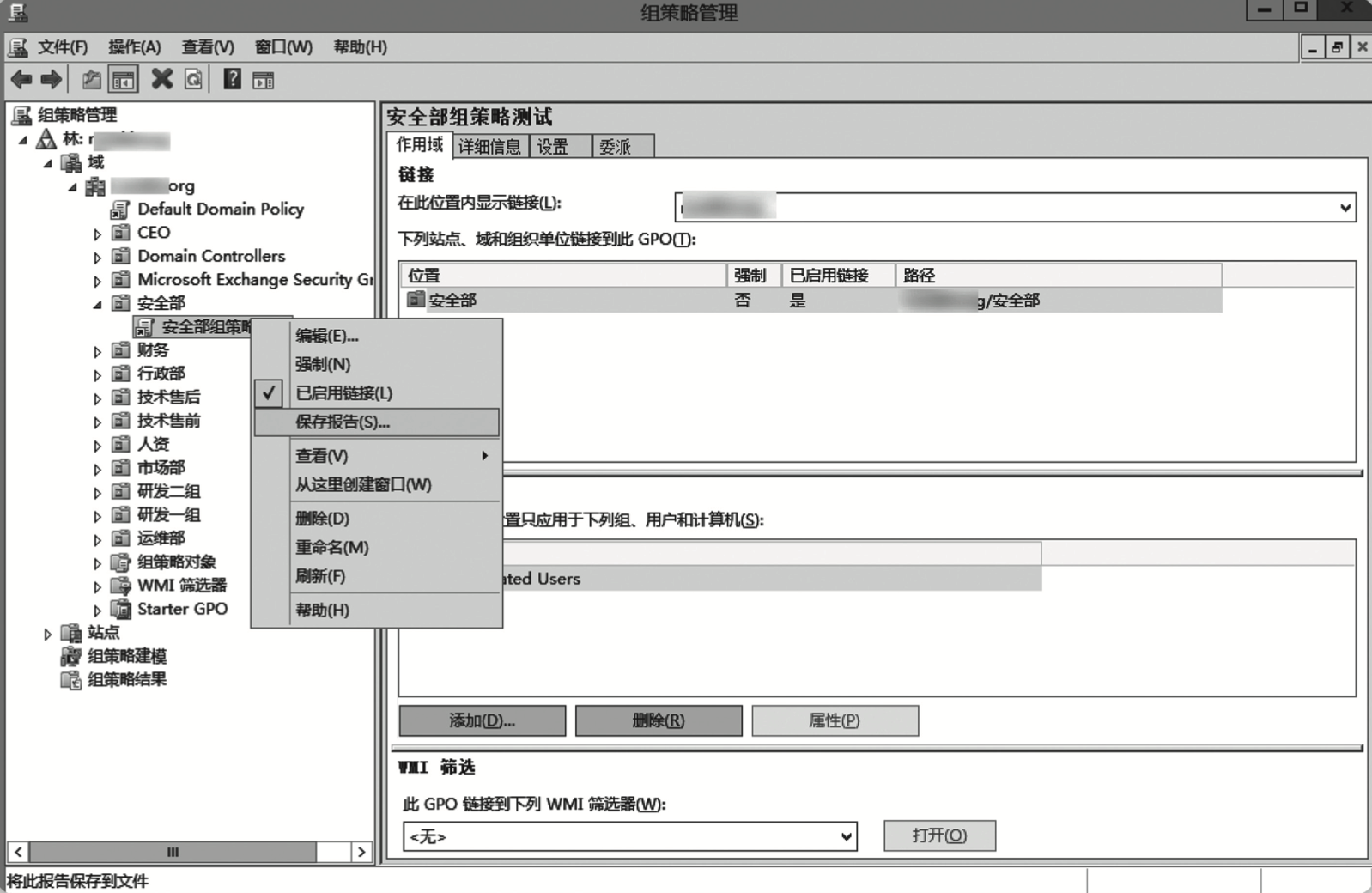Collapse the 域 tree node

pos(47,163)
